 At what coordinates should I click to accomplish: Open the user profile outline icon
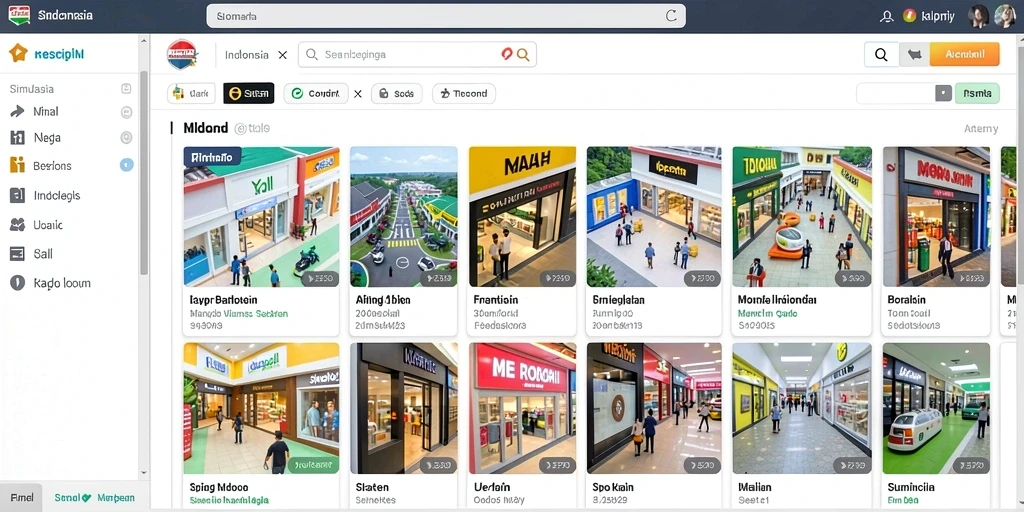(x=886, y=16)
